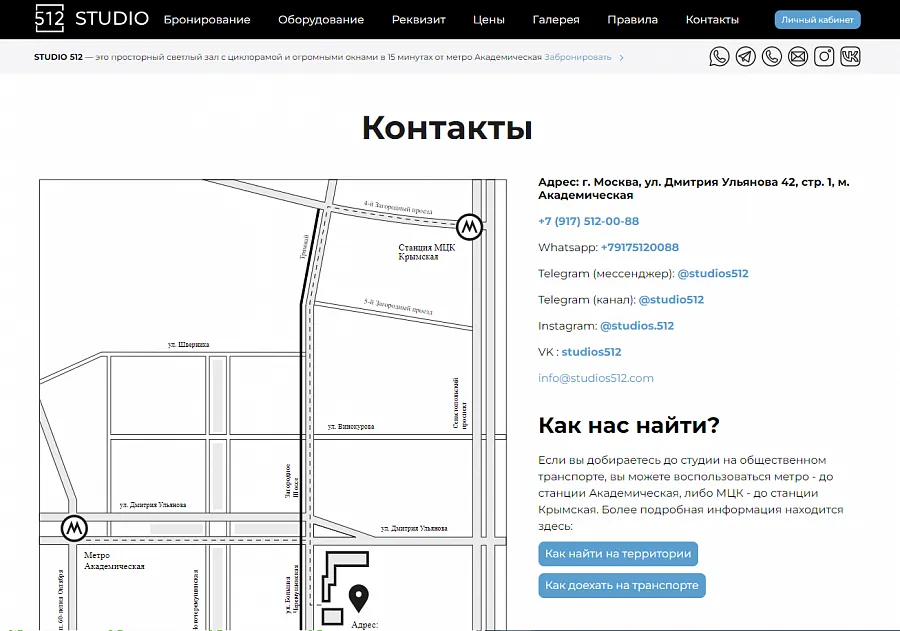This screenshot has width=900, height=631.
Task: Click the address text starting with Адрес: г. Москва
Action: click(x=694, y=188)
